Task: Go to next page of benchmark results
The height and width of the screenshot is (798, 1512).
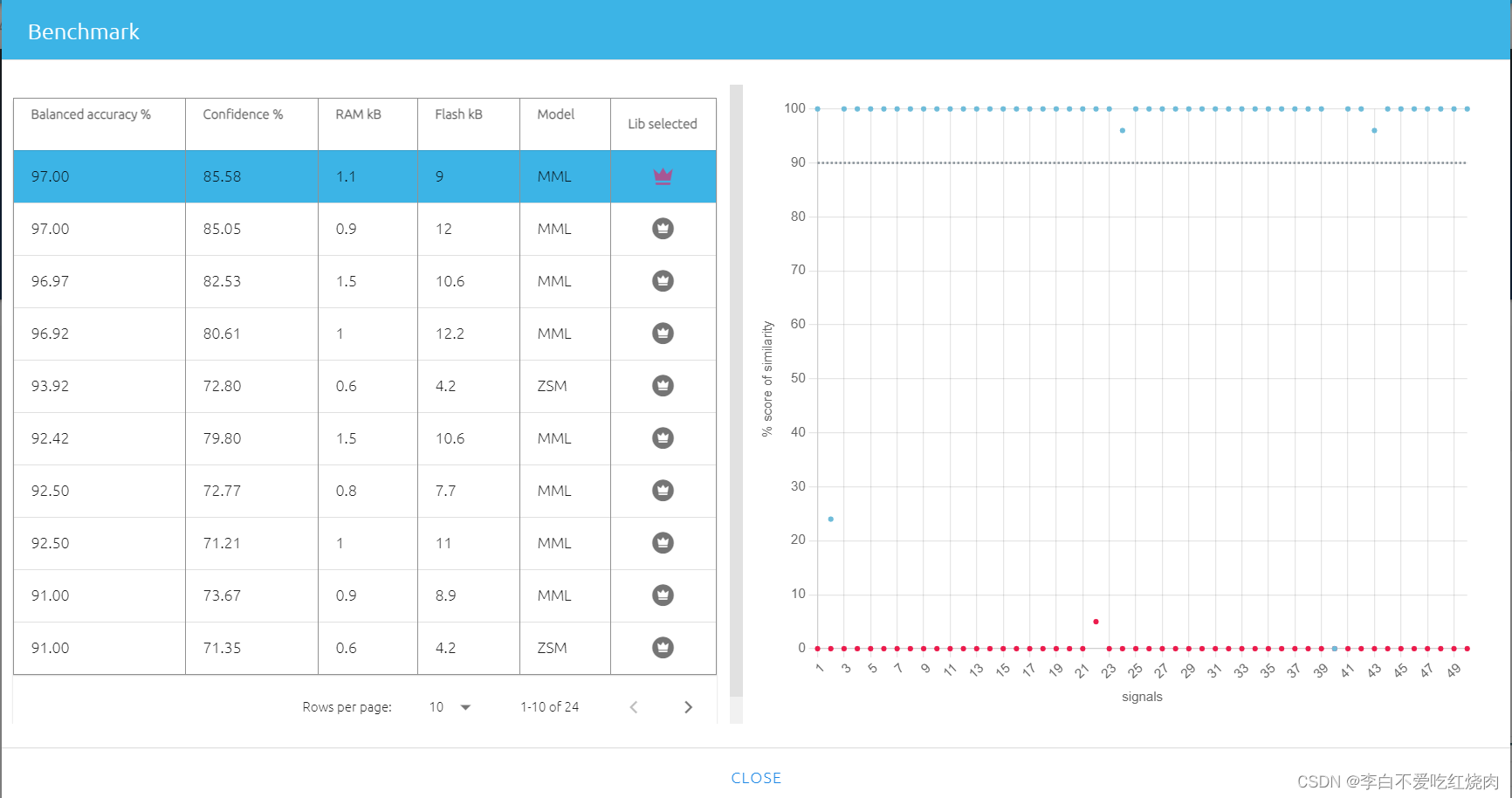Action: 688,707
